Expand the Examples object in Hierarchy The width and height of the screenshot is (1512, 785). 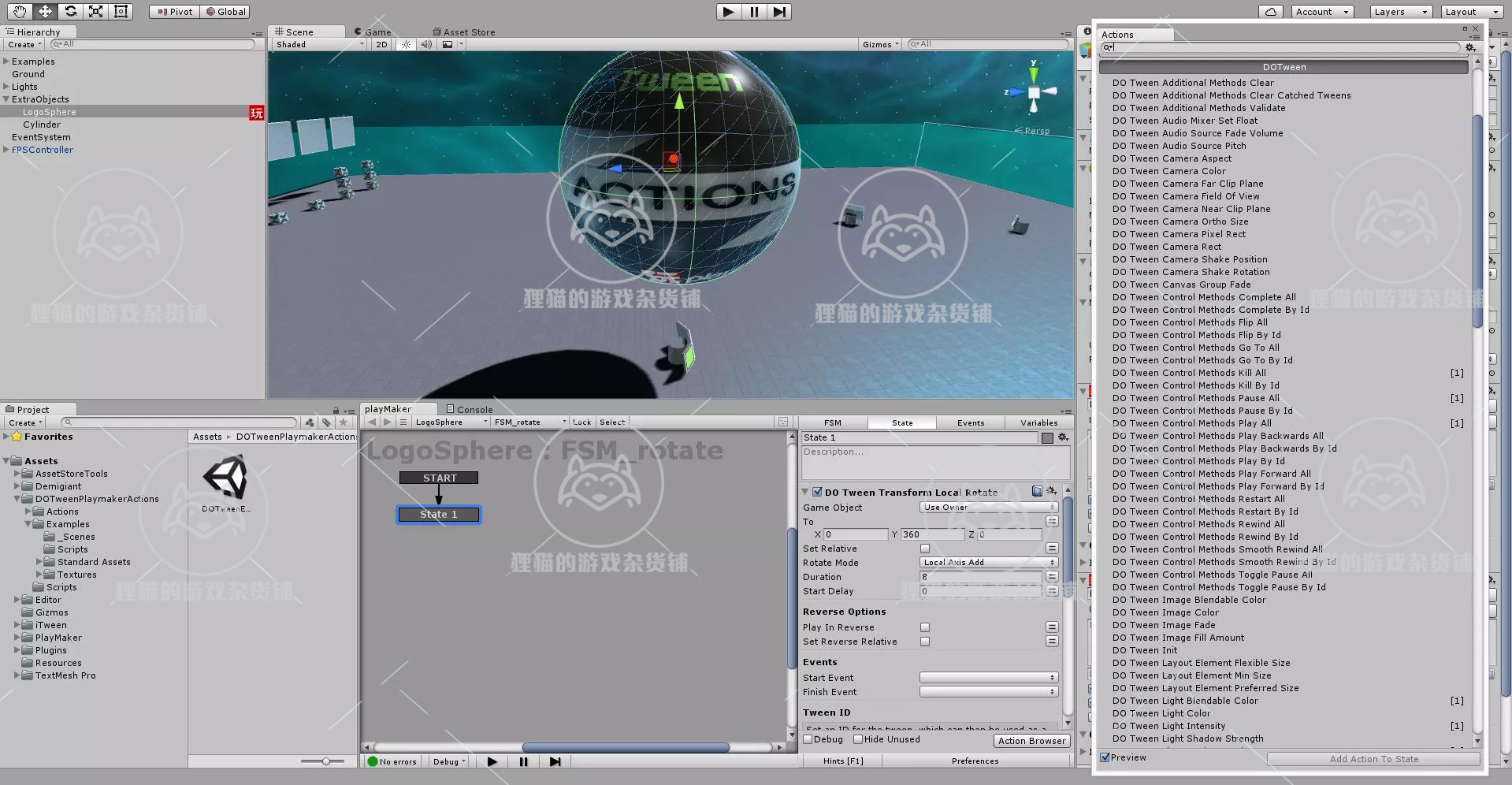(6, 61)
